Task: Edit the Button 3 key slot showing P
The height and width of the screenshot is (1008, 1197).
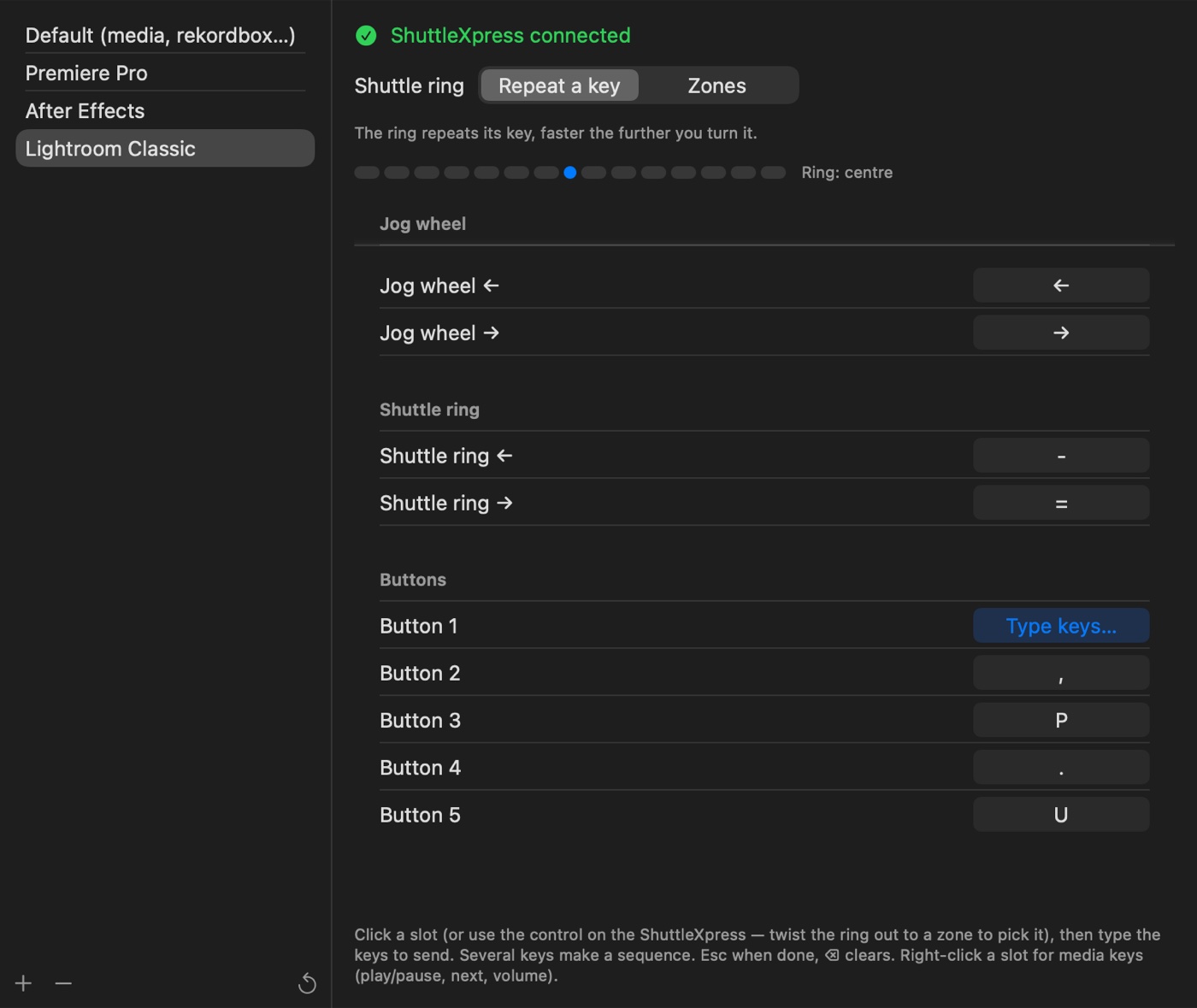Action: [1061, 720]
